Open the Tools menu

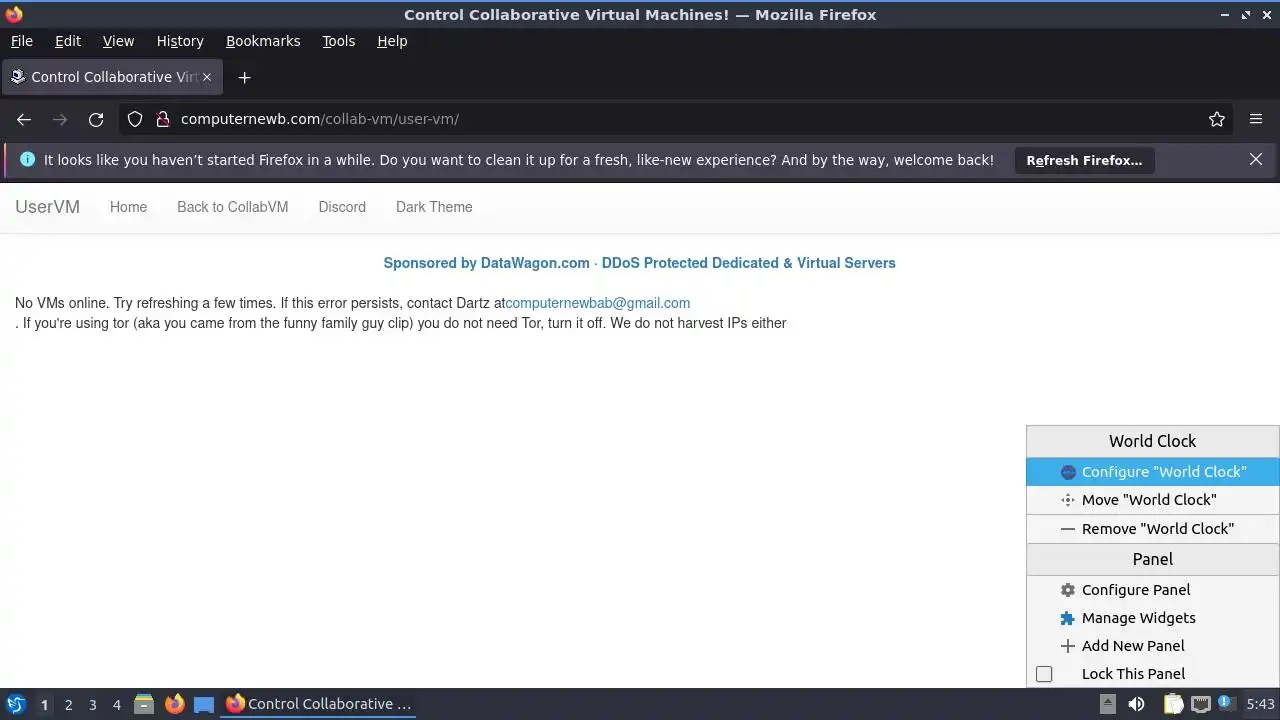(x=338, y=41)
